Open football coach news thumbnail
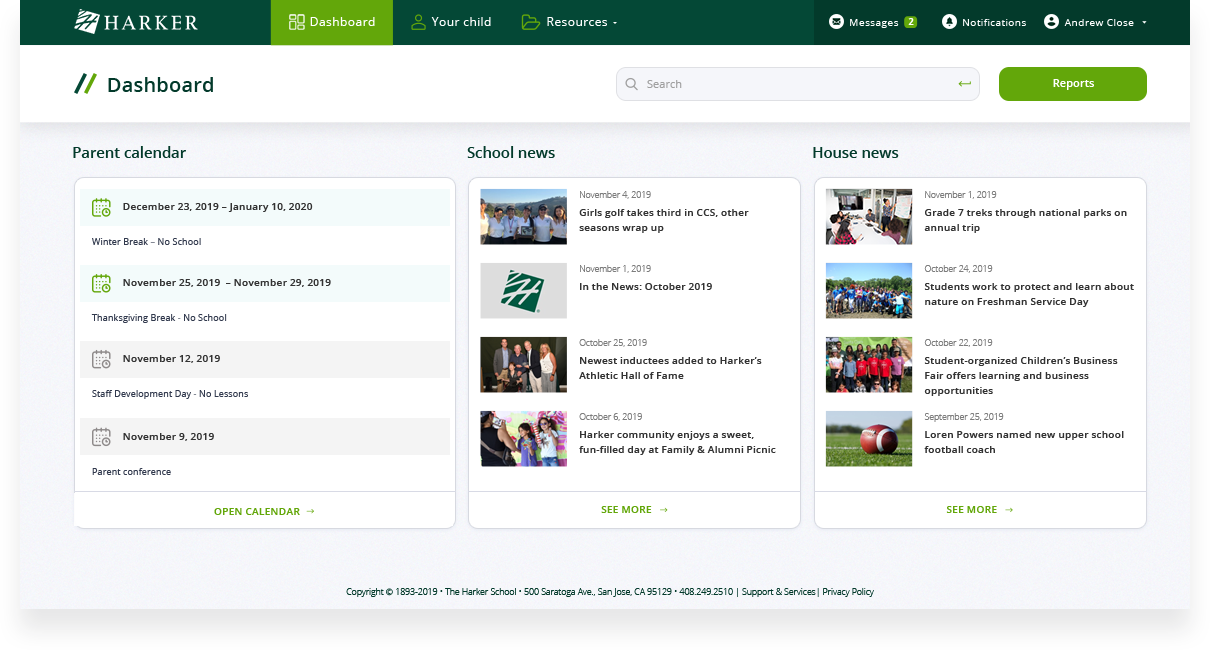The width and height of the screenshot is (1210, 650). 869,438
